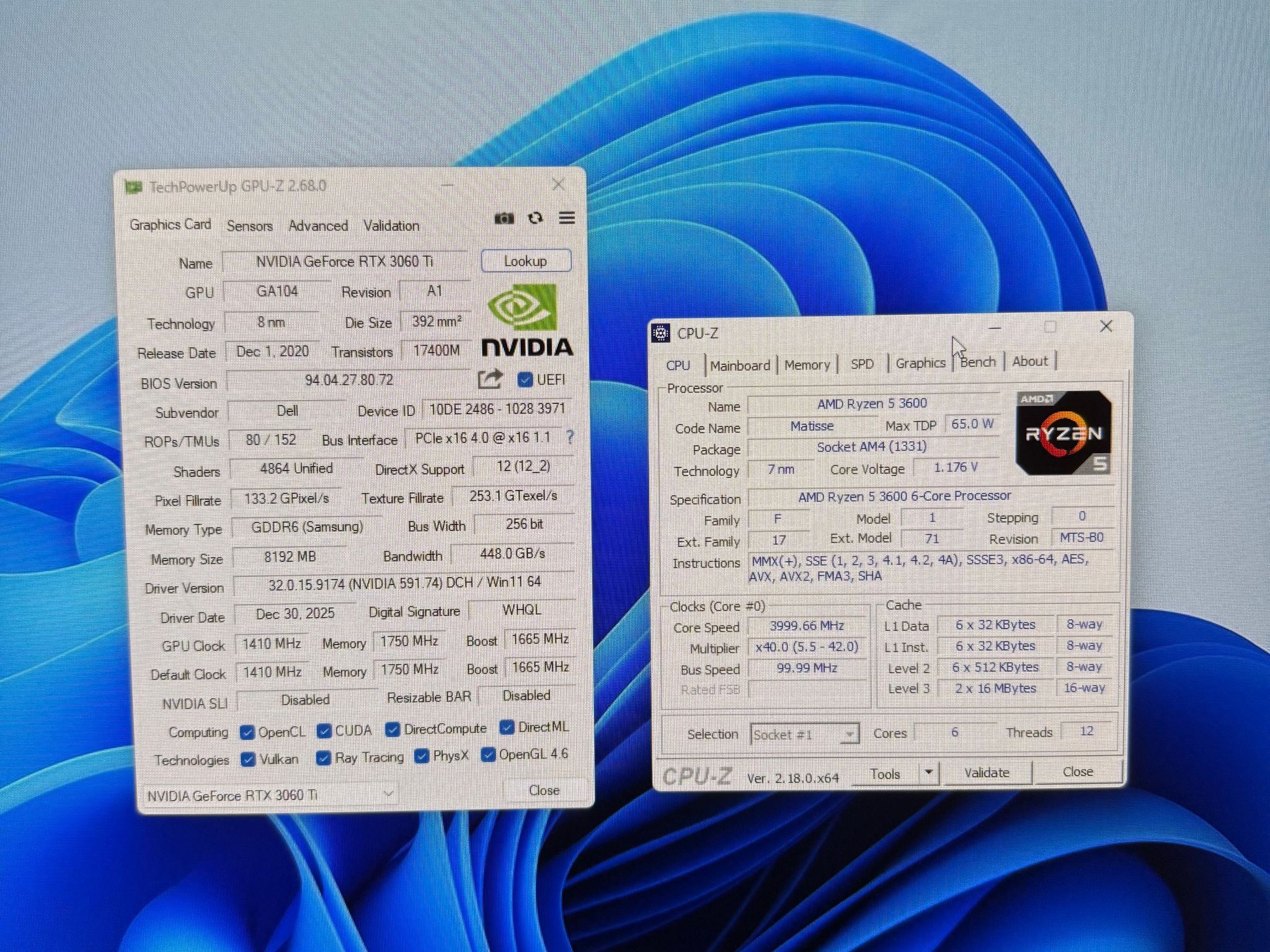Expand the CPU-Z Tools dropdown arrow
Viewport: 1270px width, 952px height.
pyautogui.click(x=928, y=772)
